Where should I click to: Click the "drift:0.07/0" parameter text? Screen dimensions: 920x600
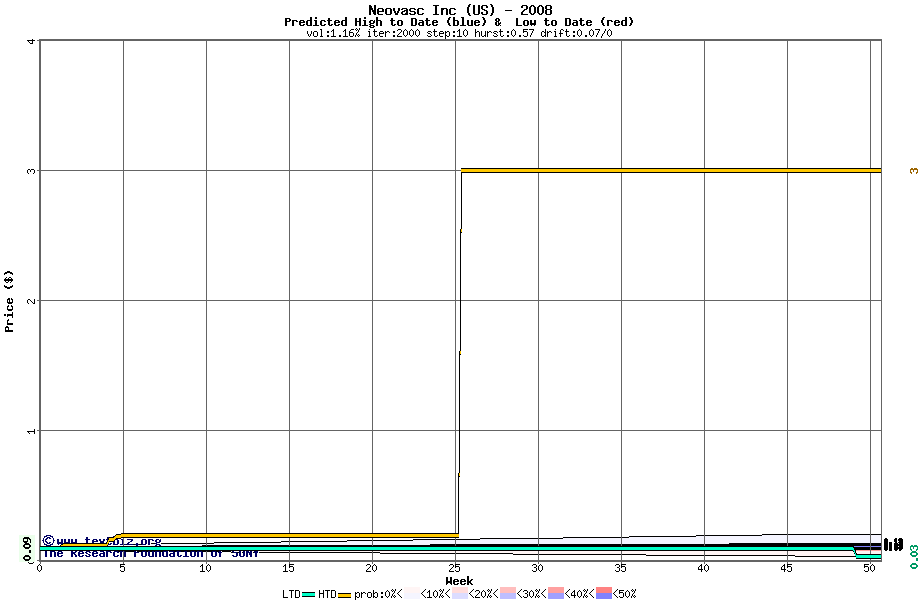tap(576, 33)
